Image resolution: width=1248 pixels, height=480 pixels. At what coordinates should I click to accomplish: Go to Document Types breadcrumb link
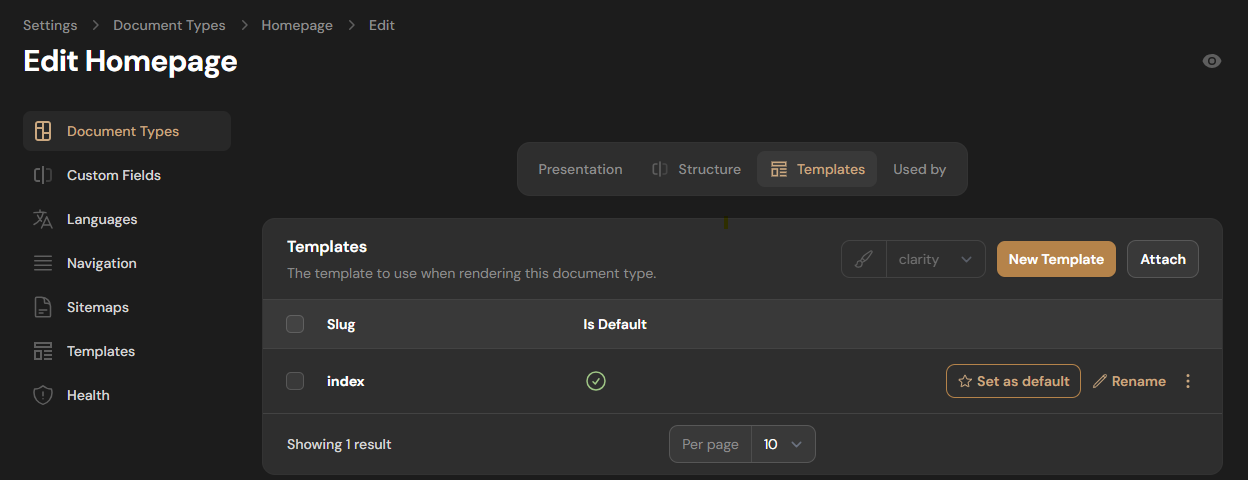click(169, 25)
